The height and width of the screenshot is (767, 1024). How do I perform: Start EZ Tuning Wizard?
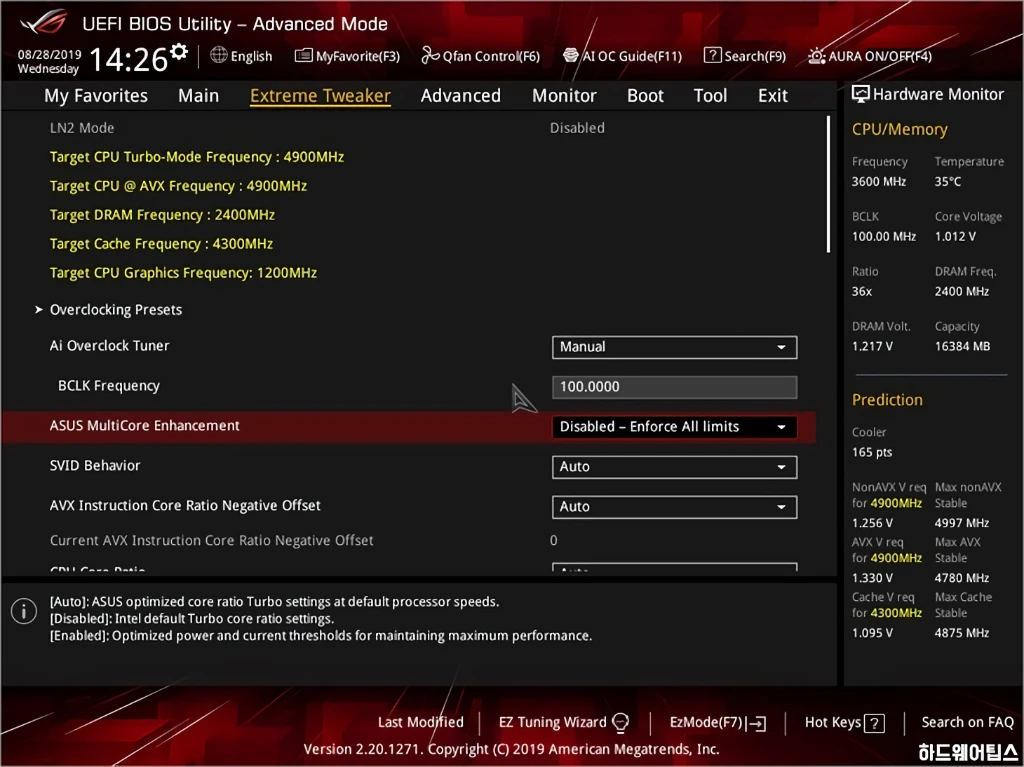pos(564,723)
